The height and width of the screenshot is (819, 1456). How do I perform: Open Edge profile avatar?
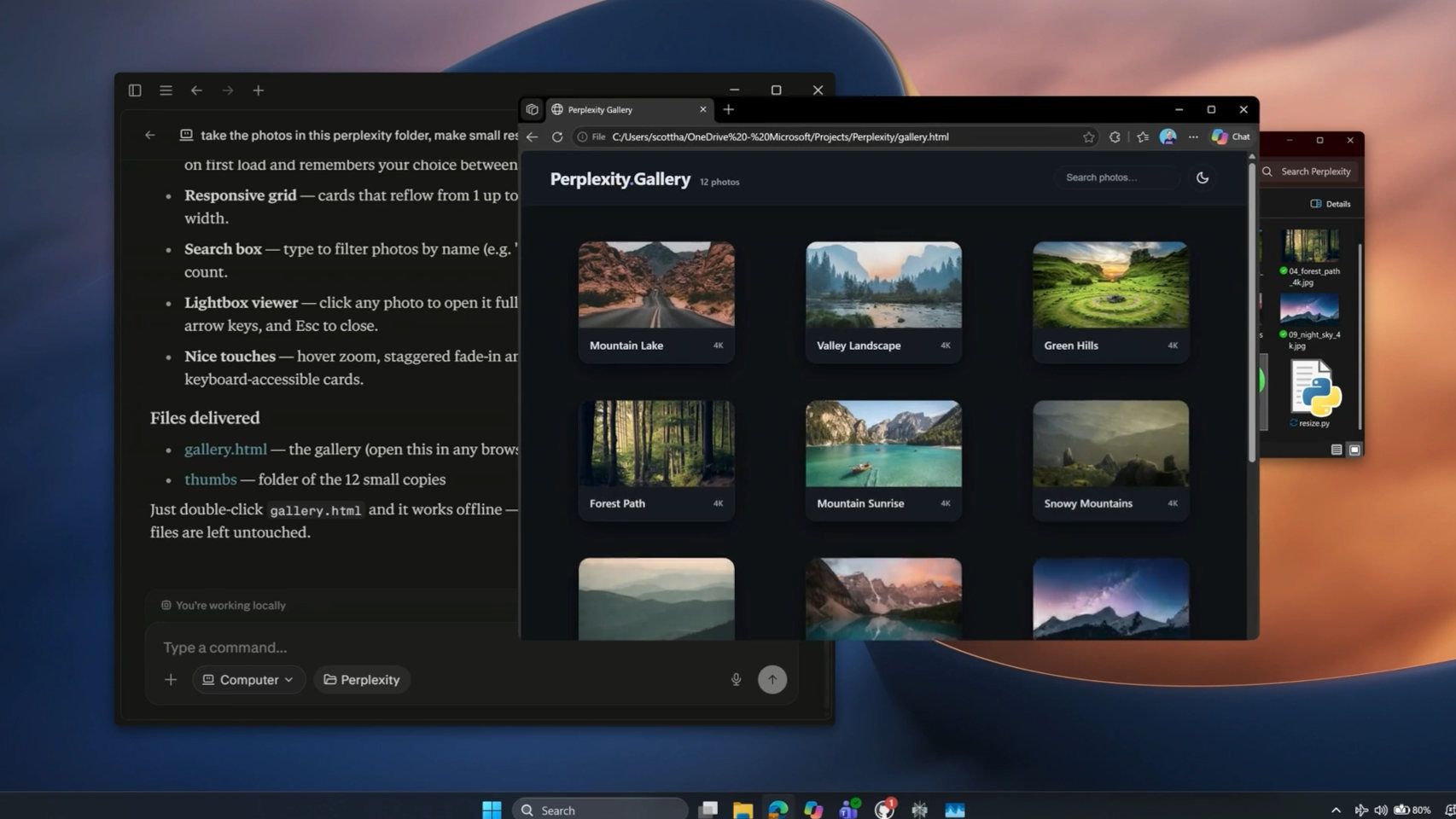[1168, 136]
